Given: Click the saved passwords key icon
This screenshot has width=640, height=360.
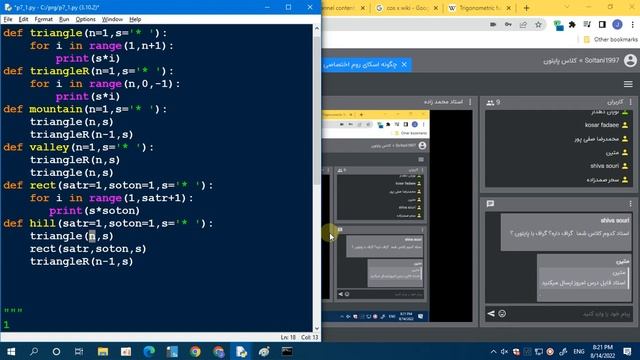Looking at the screenshot, I should coord(508,25).
